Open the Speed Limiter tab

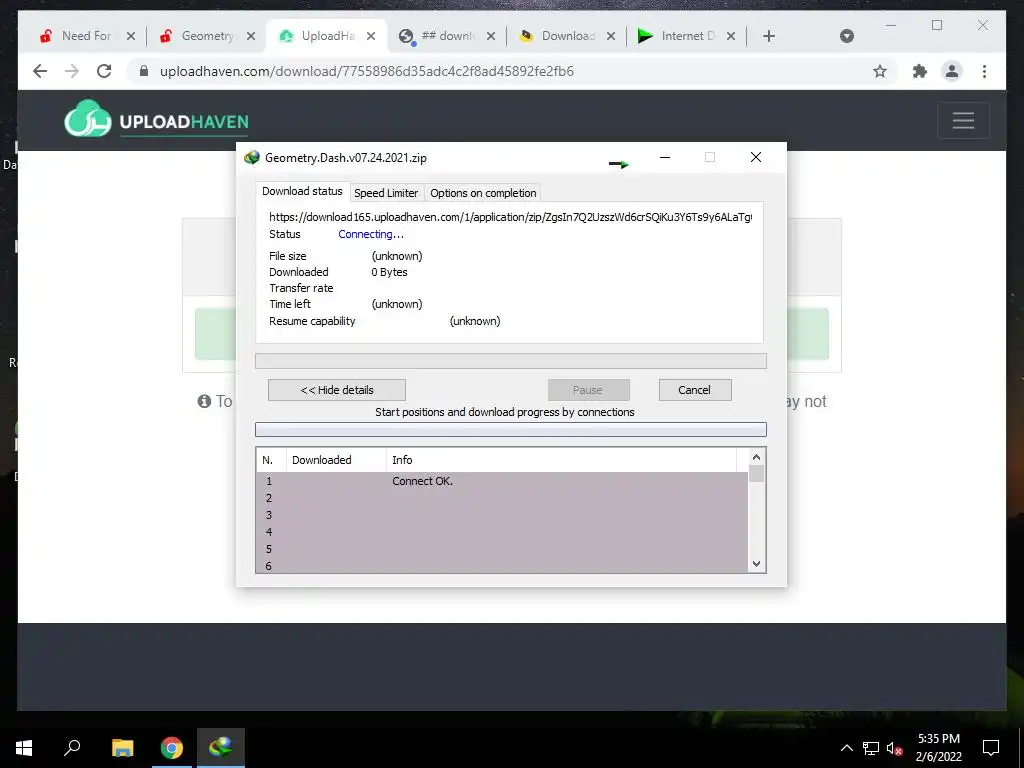pos(386,193)
